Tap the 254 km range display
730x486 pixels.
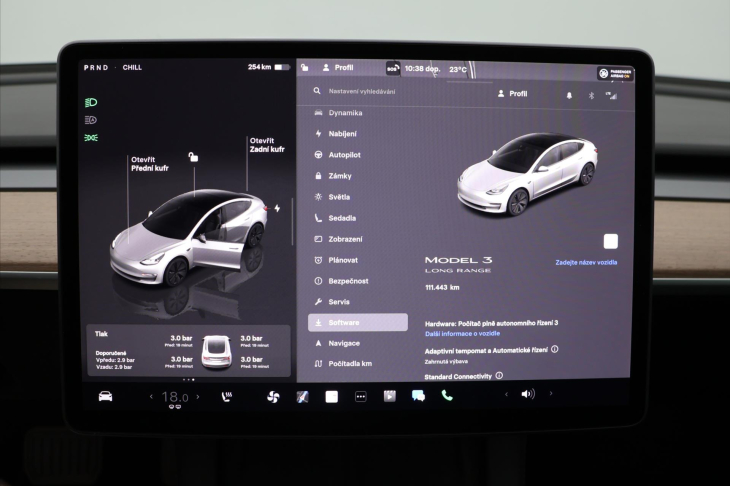coord(259,67)
